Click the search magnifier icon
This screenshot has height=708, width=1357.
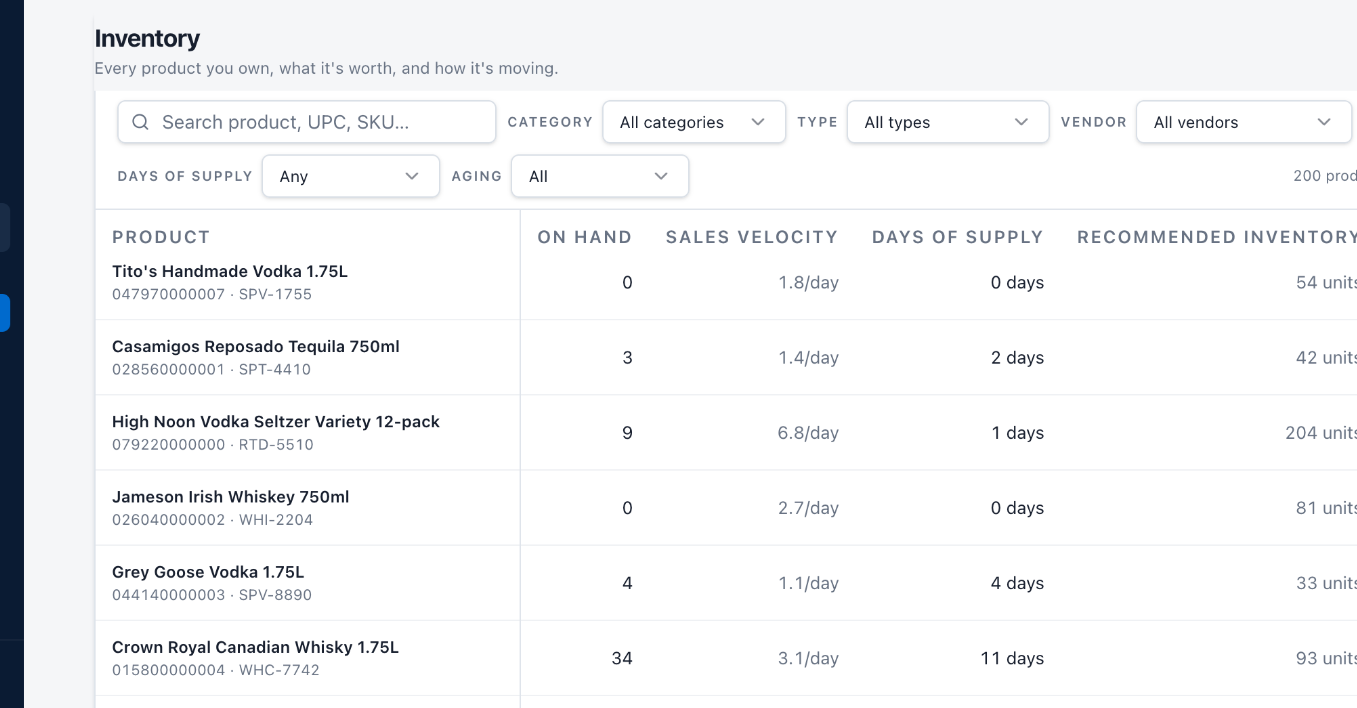(x=140, y=122)
